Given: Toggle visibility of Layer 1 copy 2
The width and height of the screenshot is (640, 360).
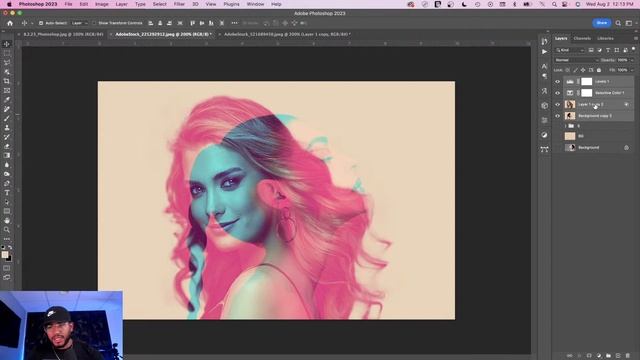Looking at the screenshot, I should click(x=558, y=104).
